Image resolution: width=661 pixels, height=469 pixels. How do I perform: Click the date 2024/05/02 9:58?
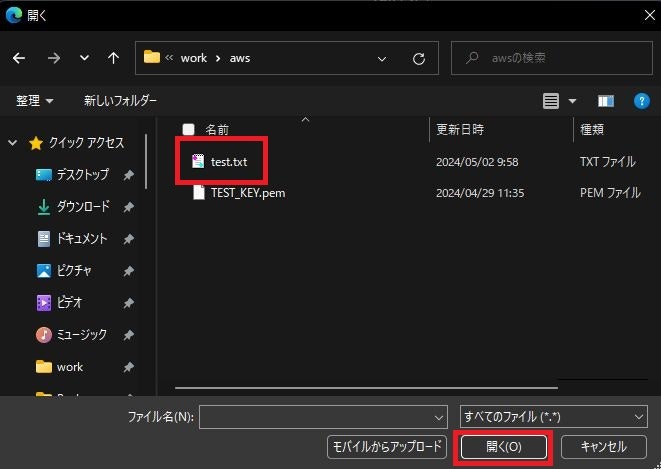pos(477,162)
